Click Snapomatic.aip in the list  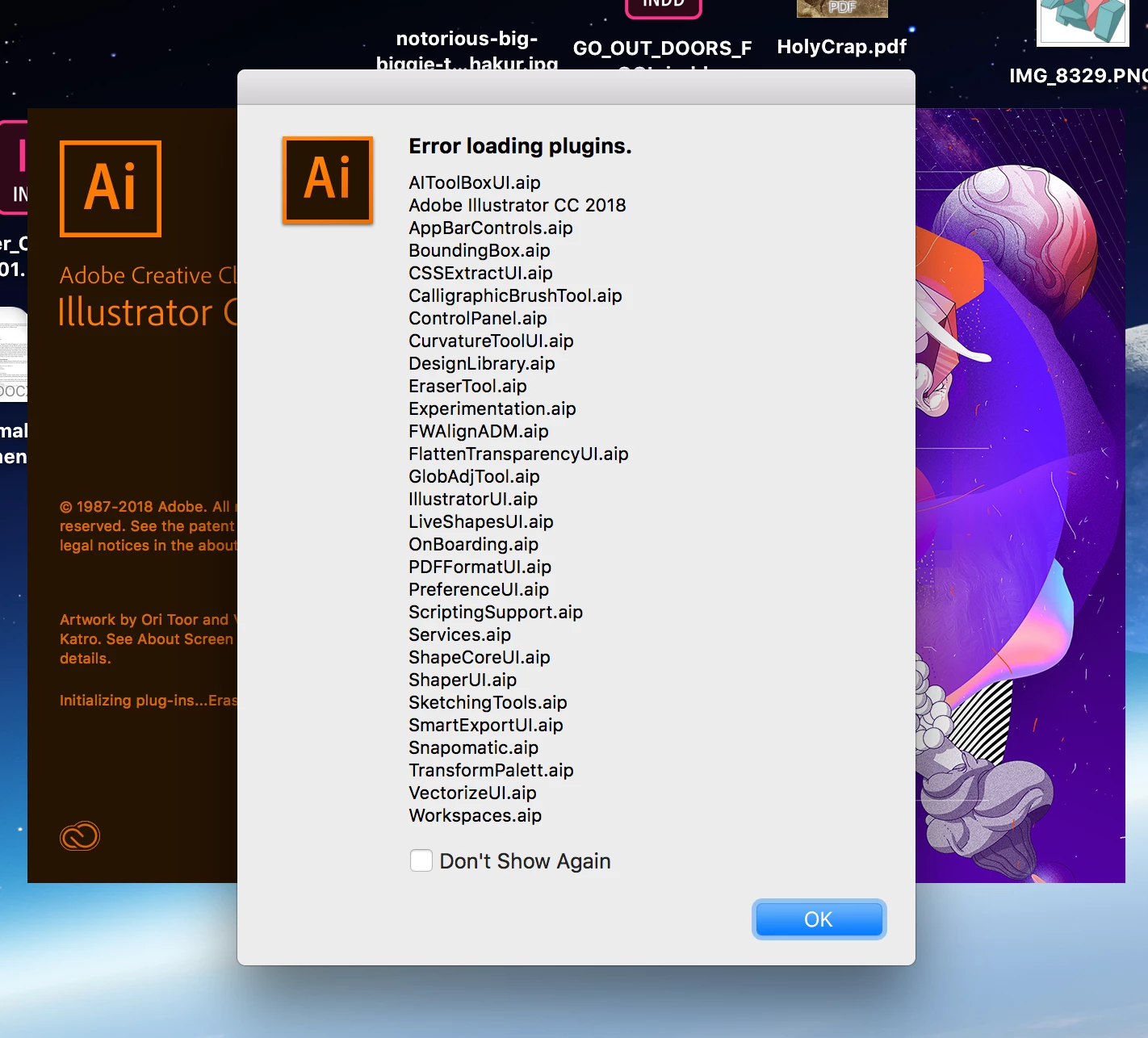point(473,747)
